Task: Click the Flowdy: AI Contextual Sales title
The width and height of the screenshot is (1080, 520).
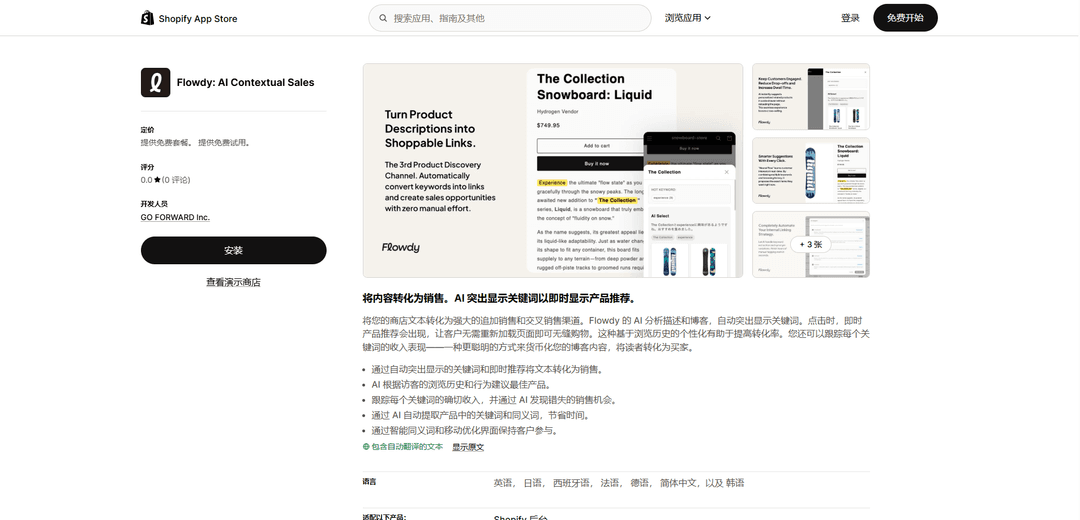Action: 245,82
